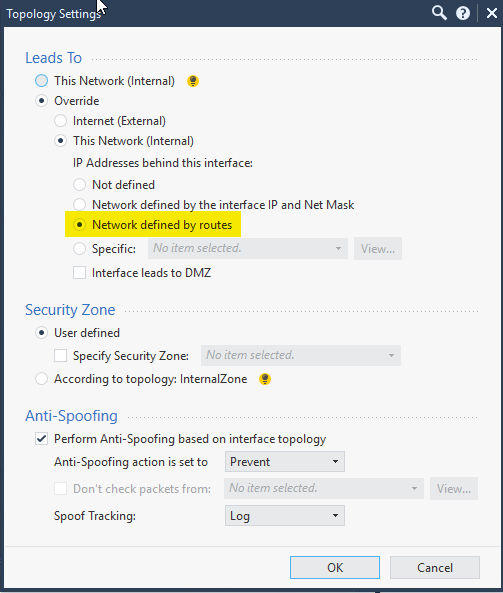Close the Topology Settings dialog

click(x=492, y=13)
